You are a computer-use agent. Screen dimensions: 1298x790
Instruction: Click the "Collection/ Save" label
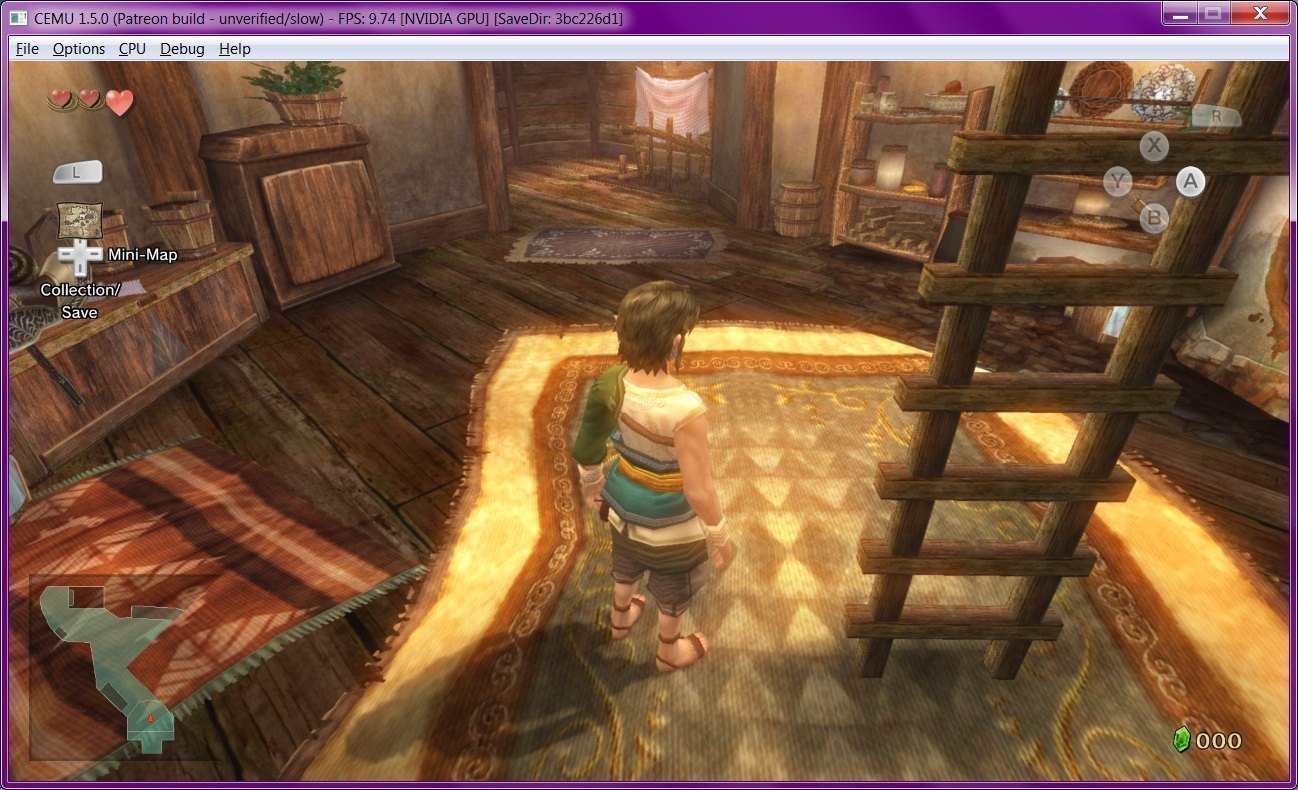(x=80, y=301)
